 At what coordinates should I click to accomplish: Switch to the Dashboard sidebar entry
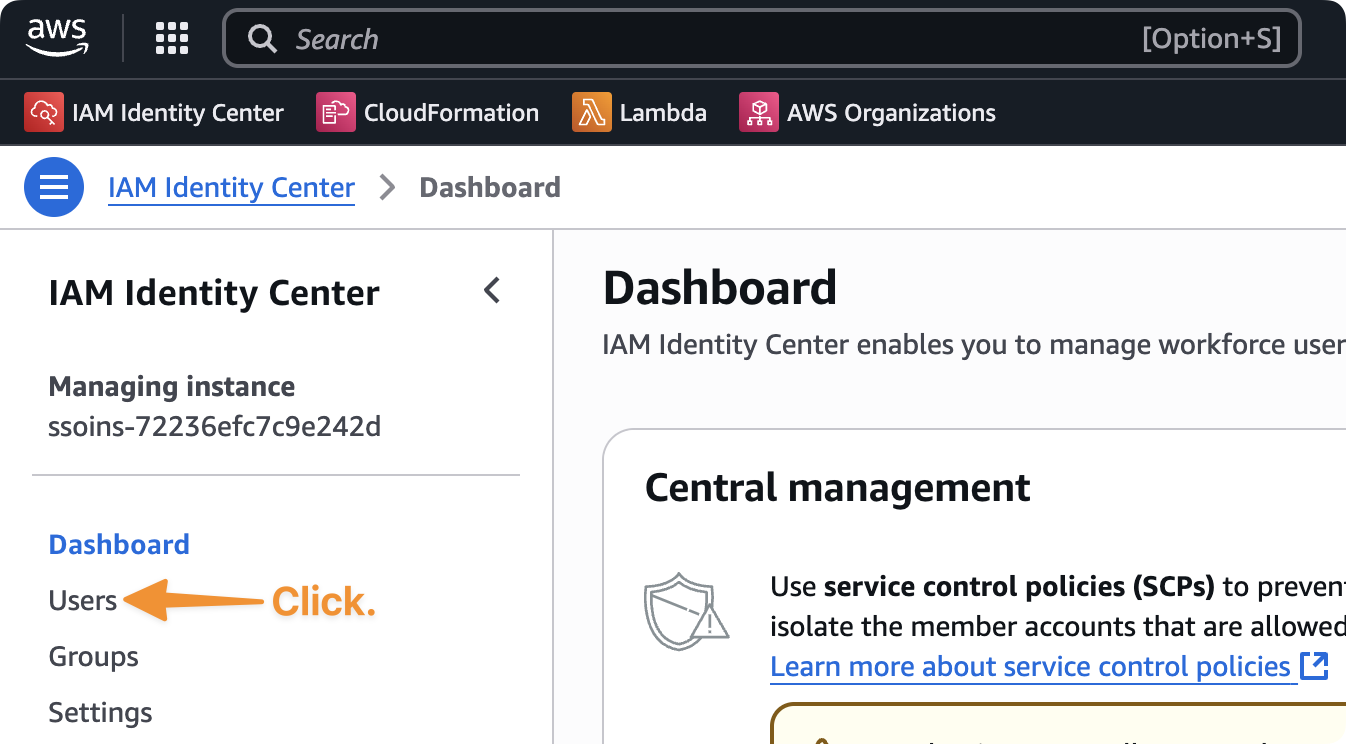click(118, 544)
